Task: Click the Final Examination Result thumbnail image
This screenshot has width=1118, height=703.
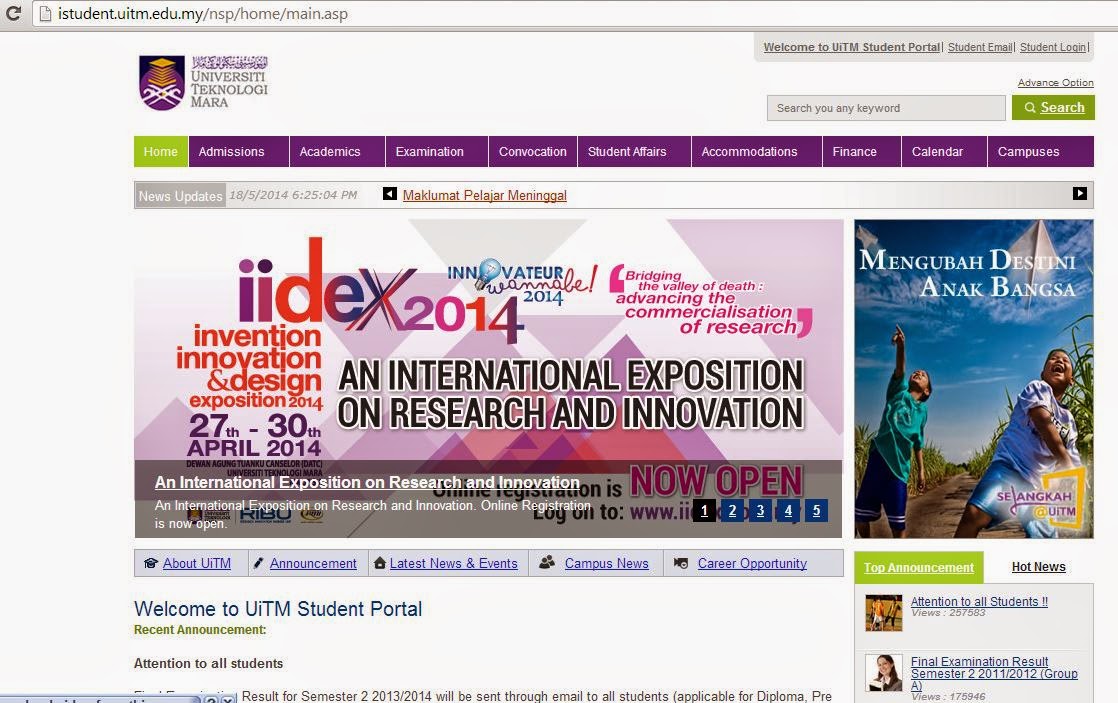Action: pyautogui.click(x=883, y=673)
